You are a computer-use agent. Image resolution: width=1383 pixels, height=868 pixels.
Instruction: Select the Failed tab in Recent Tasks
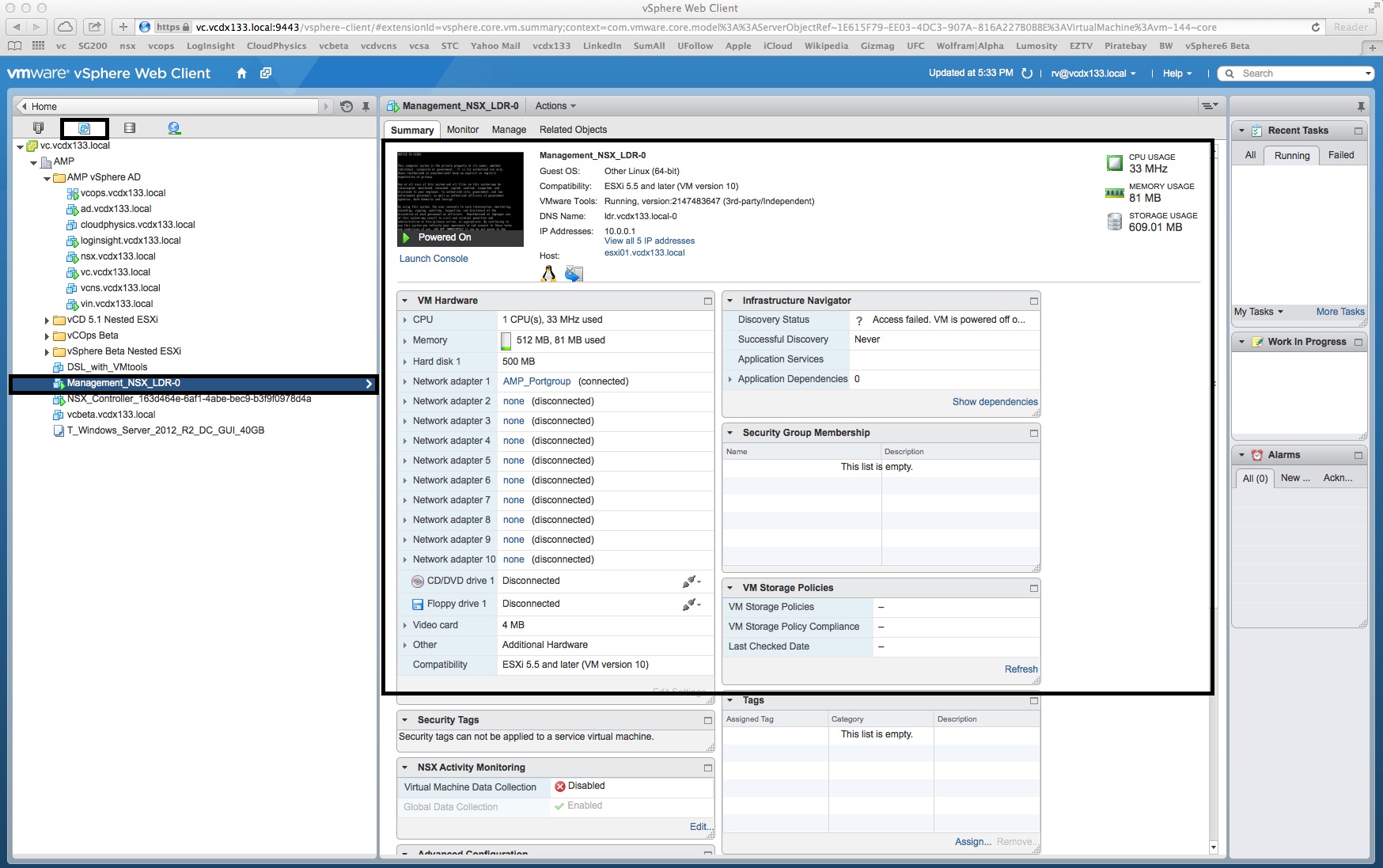[x=1340, y=155]
